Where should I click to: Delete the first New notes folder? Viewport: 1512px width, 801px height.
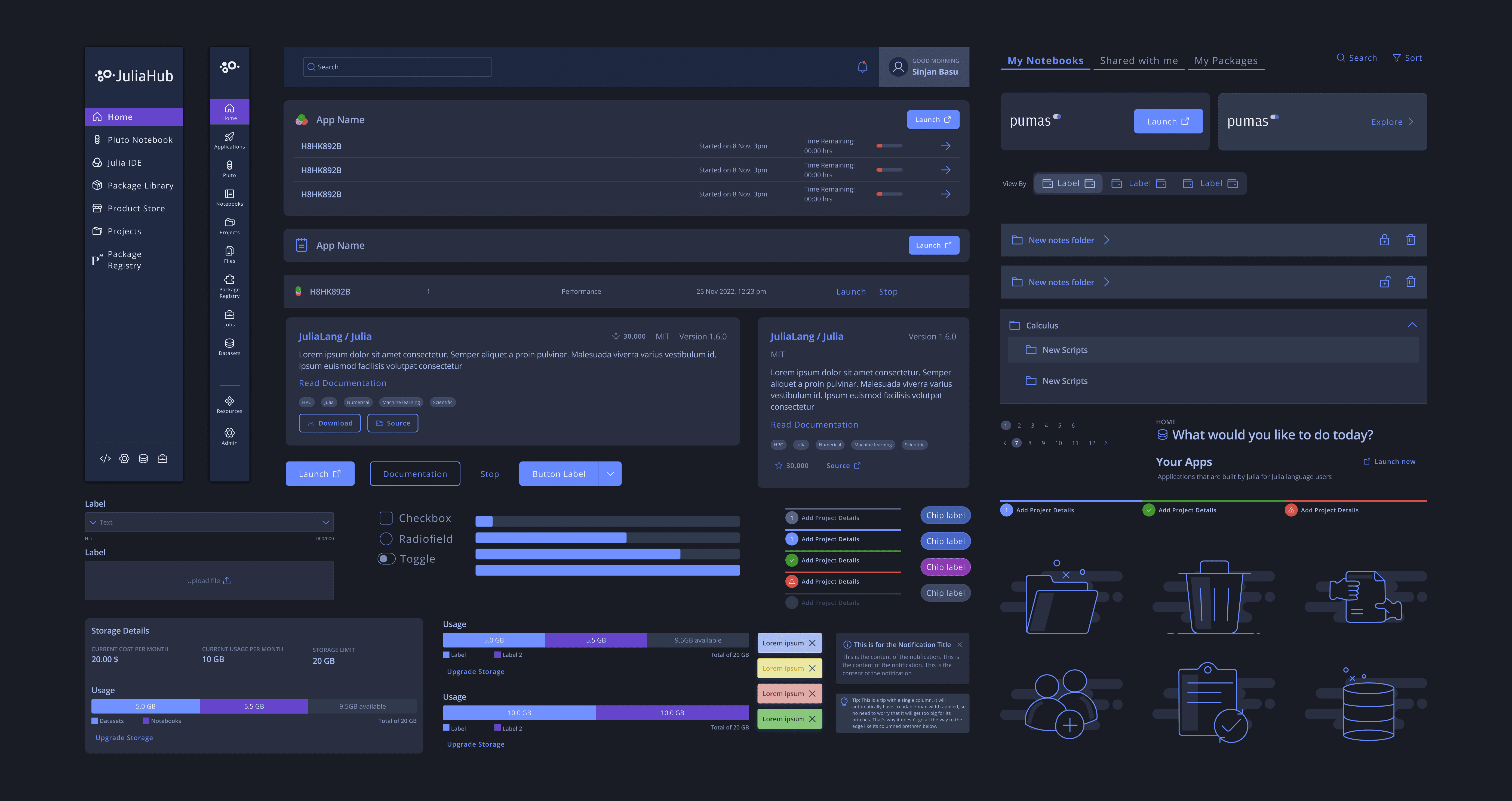pyautogui.click(x=1410, y=240)
